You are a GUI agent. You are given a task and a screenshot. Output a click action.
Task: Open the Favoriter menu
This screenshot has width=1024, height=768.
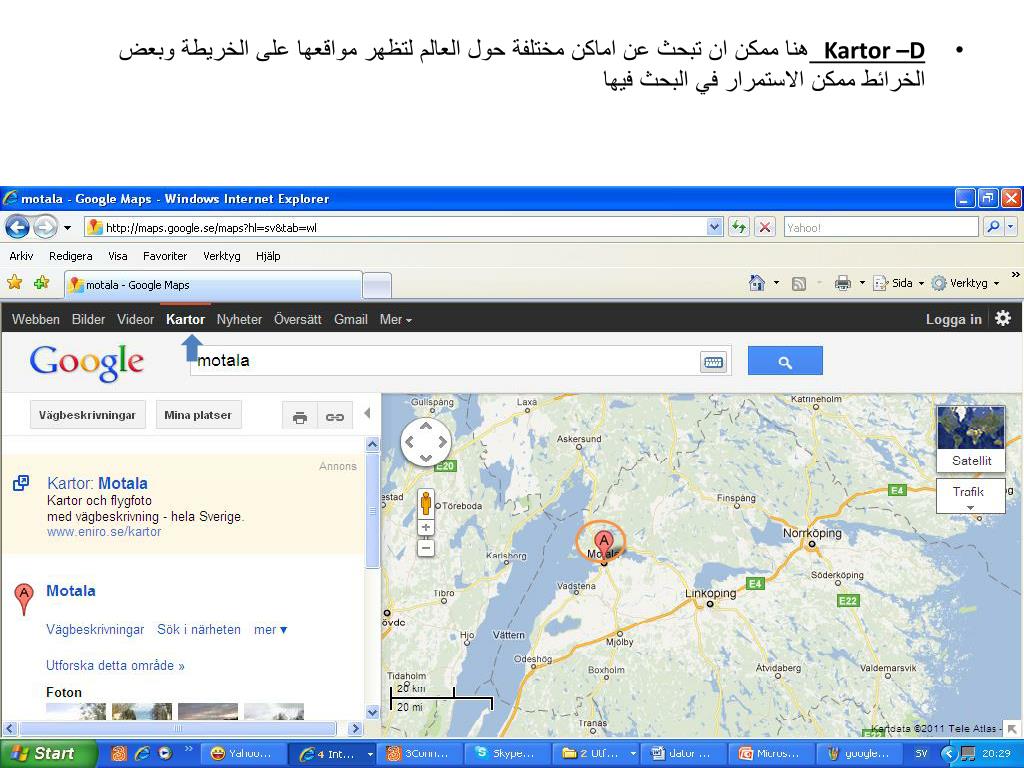coord(165,256)
